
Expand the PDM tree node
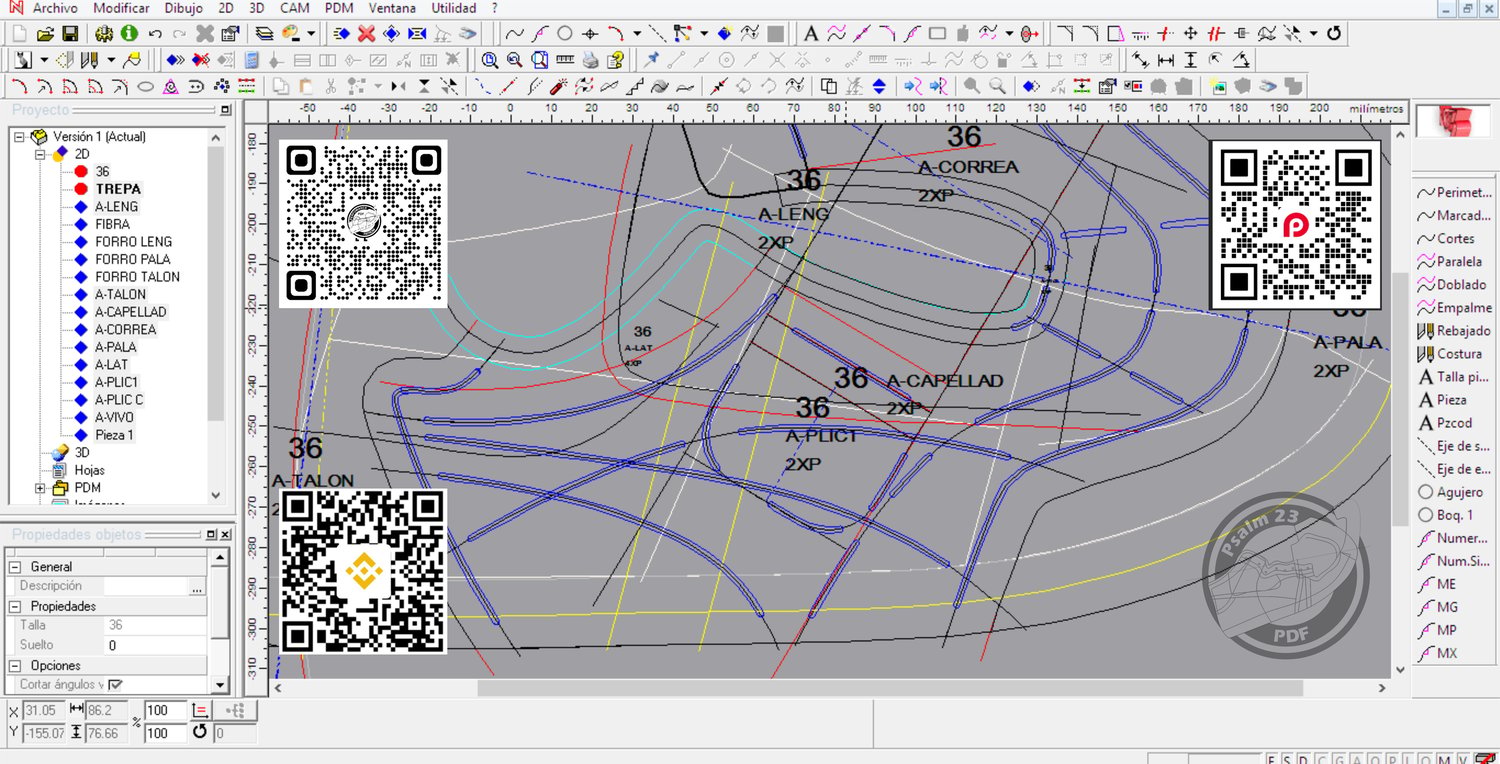coord(41,488)
